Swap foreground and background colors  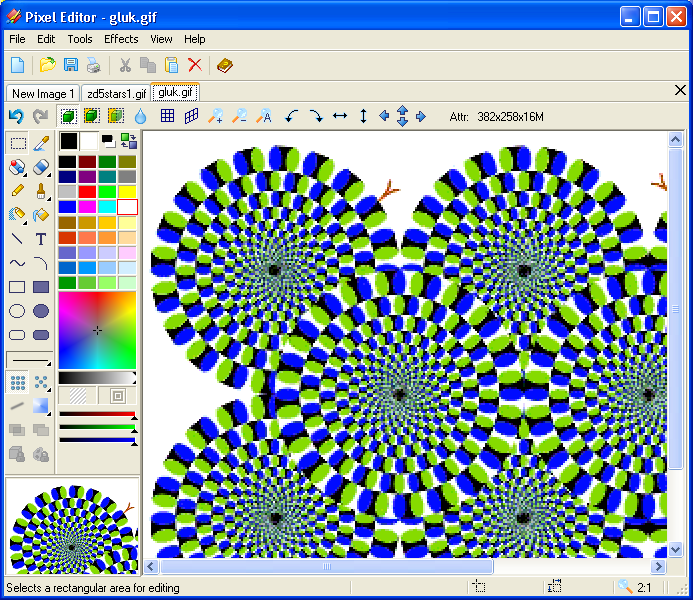tap(129, 141)
